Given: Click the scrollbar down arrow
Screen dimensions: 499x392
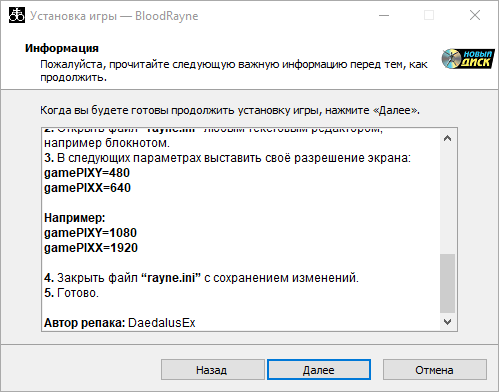Looking at the screenshot, I should (x=447, y=322).
